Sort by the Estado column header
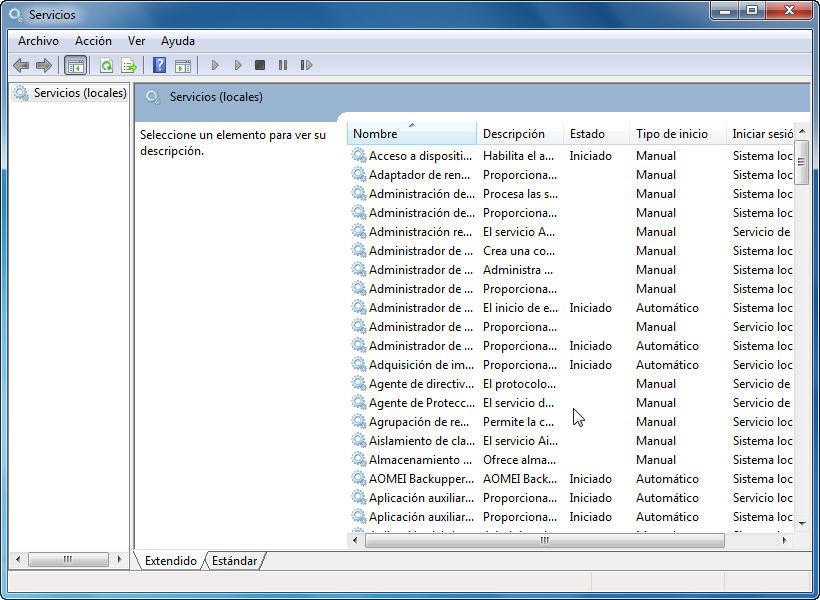The height and width of the screenshot is (600, 820). click(x=597, y=133)
